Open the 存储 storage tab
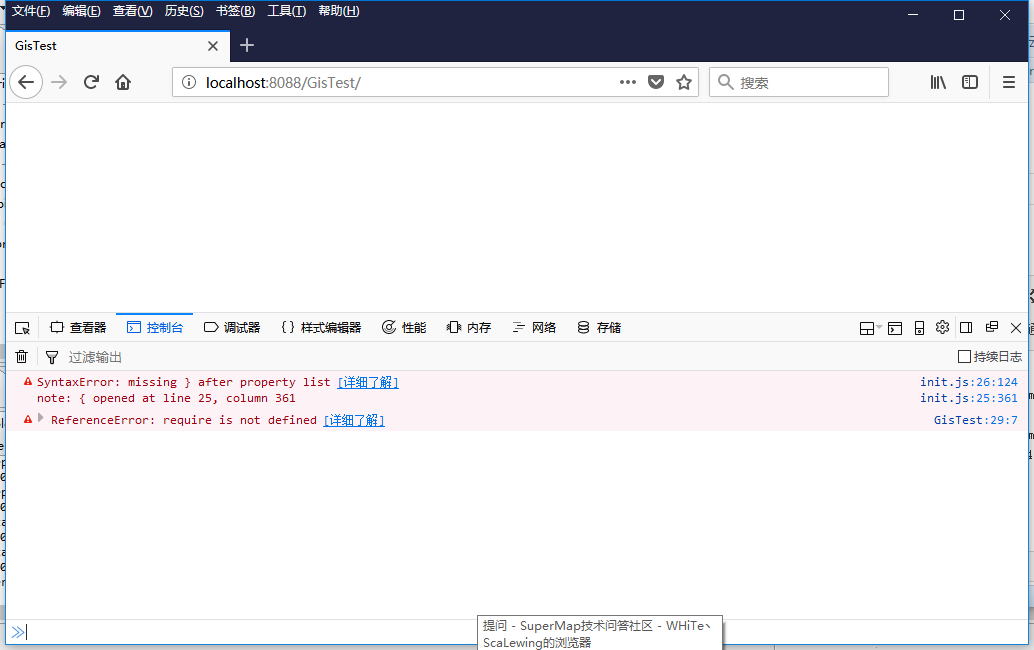Viewport: 1034px width, 650px height. coord(599,328)
